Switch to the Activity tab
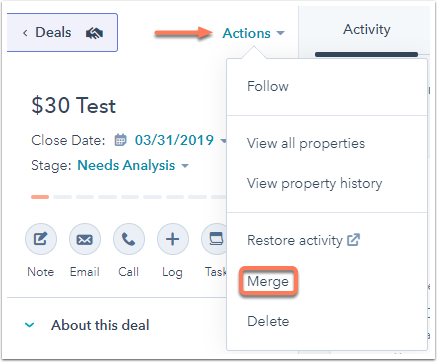Image resolution: width=437 pixels, height=362 pixels. coord(367,29)
